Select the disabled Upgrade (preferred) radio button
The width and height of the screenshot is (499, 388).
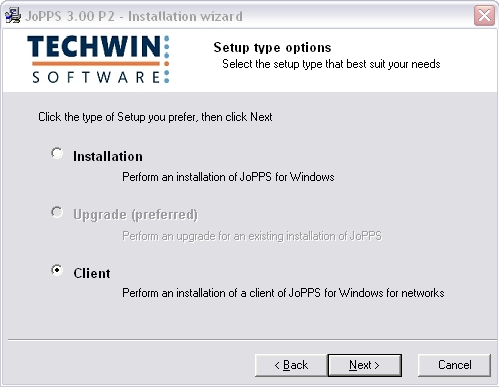tap(57, 212)
